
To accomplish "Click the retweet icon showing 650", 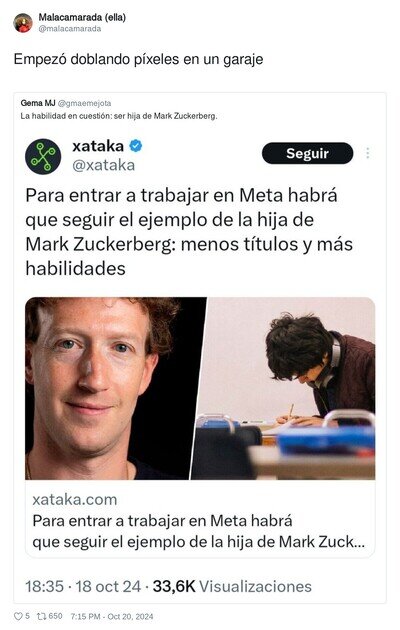I will coord(41,616).
